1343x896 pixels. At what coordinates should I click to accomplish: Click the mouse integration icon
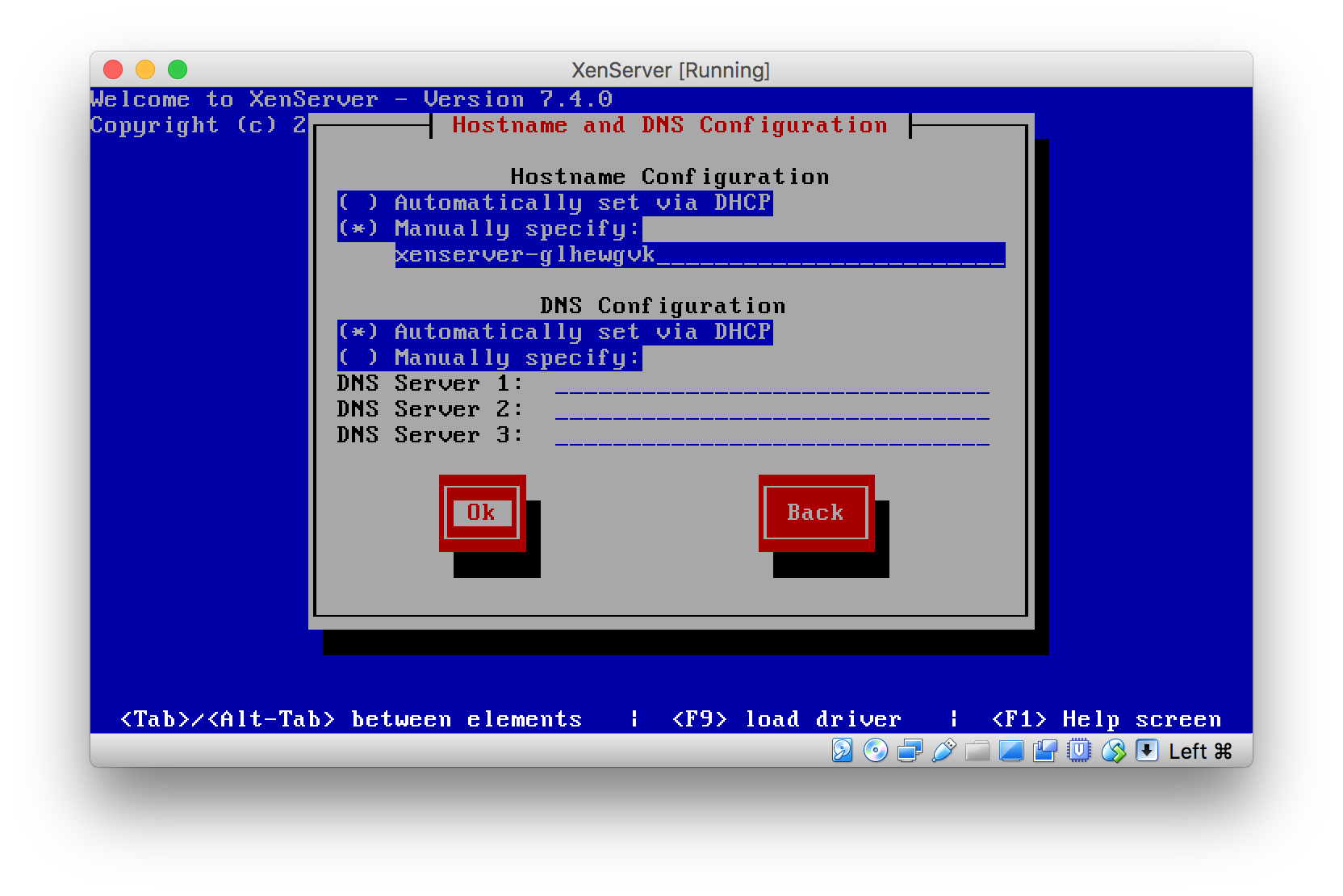(x=1113, y=751)
